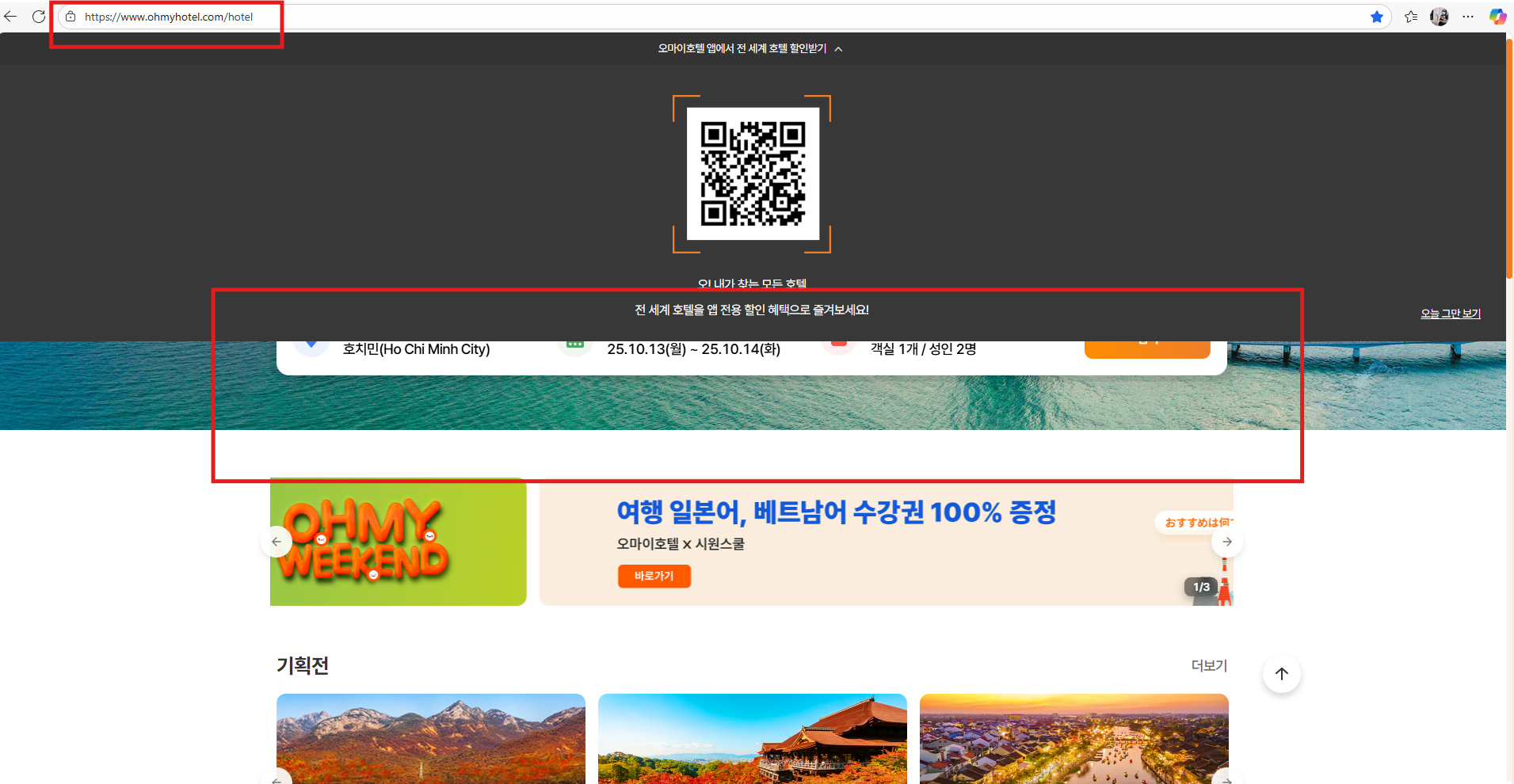The width and height of the screenshot is (1514, 784).
Task: Reload the page with the refresh icon
Action: pos(38,17)
